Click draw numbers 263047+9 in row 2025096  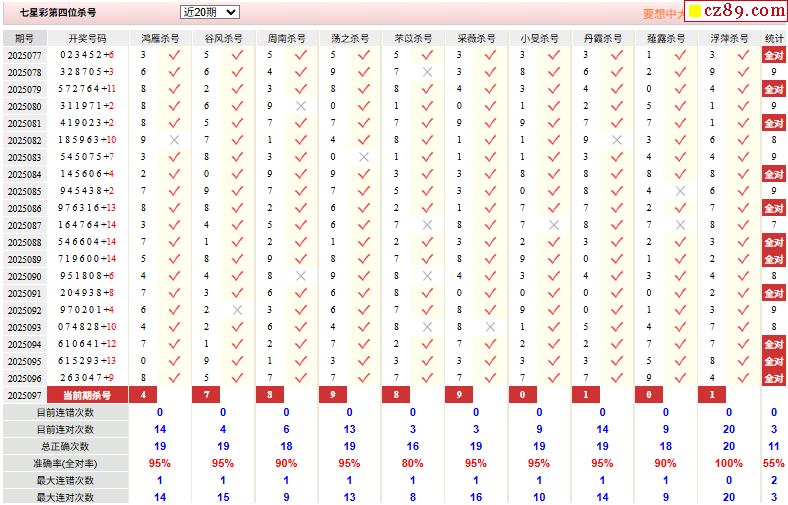87,377
